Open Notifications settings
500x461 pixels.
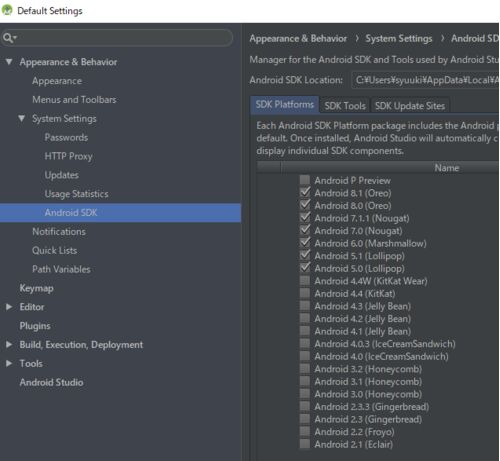59,232
